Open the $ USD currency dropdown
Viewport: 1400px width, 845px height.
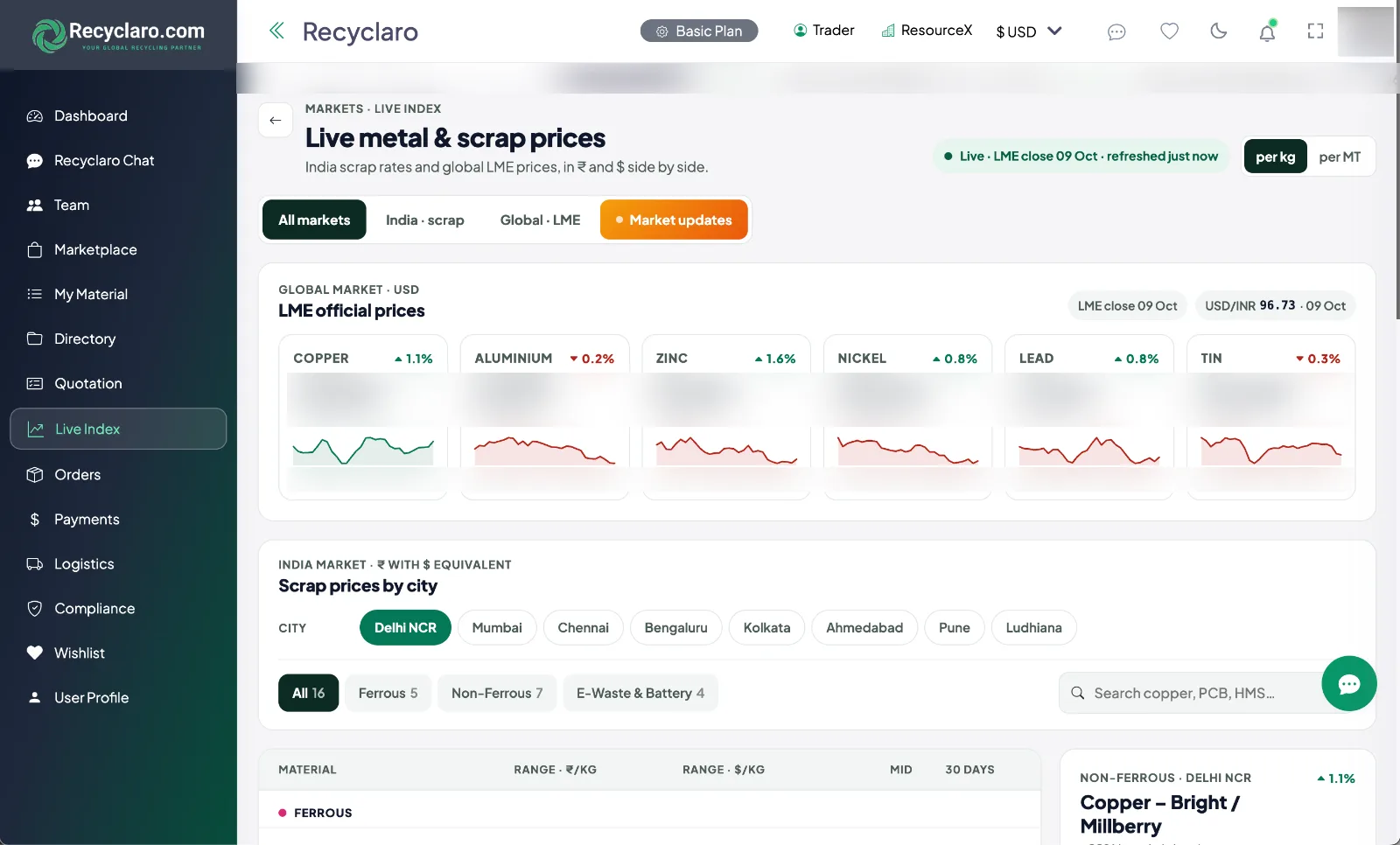point(1029,31)
